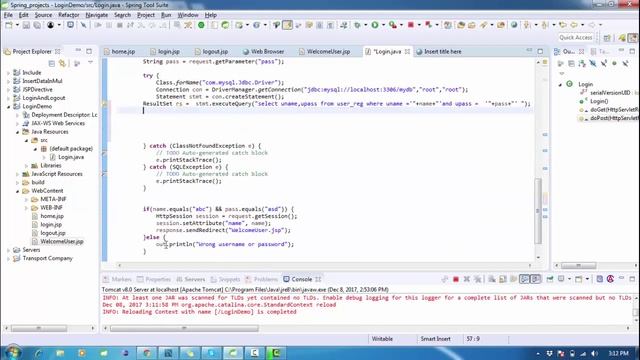The width and height of the screenshot is (640, 360).
Task: Expand the JSPDirective project node
Action: (x=9, y=90)
